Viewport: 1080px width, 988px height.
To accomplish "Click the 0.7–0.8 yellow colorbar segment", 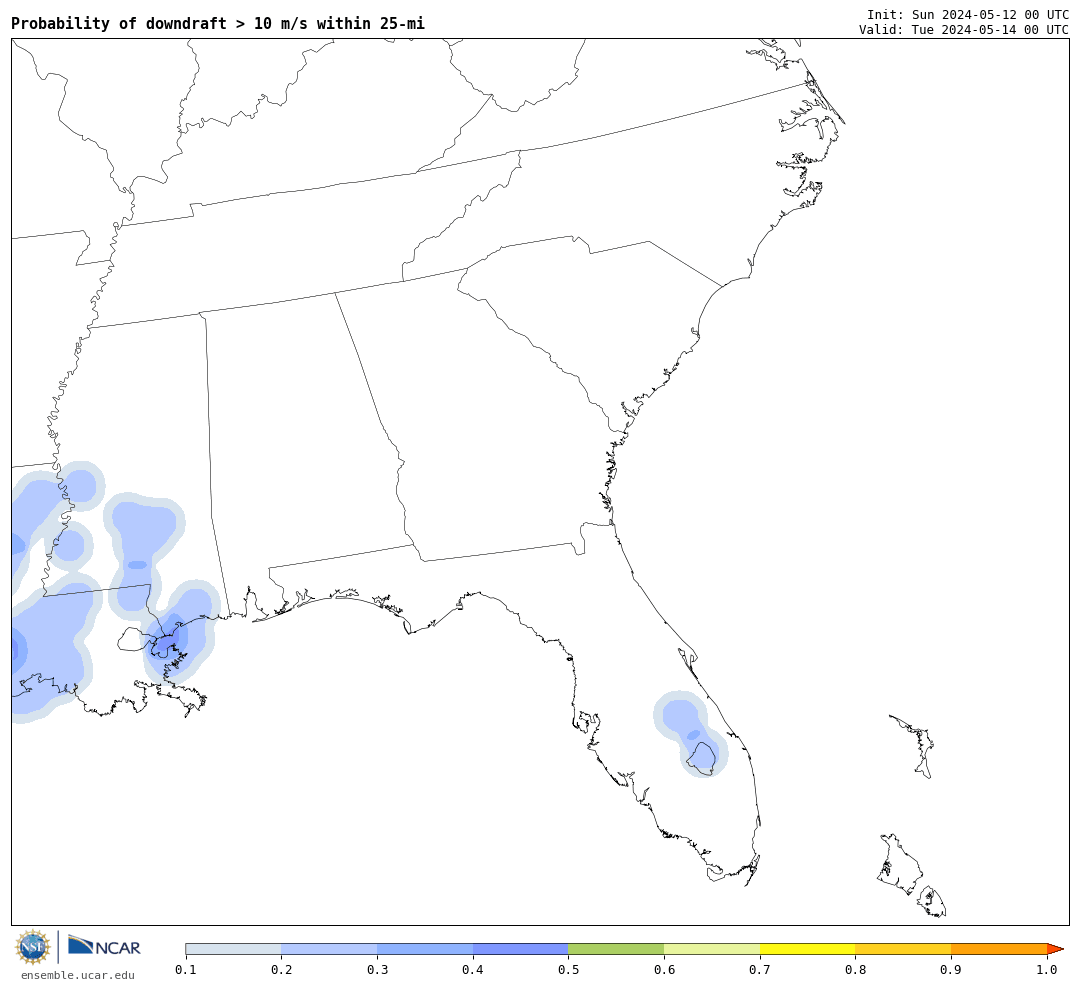I will [807, 949].
